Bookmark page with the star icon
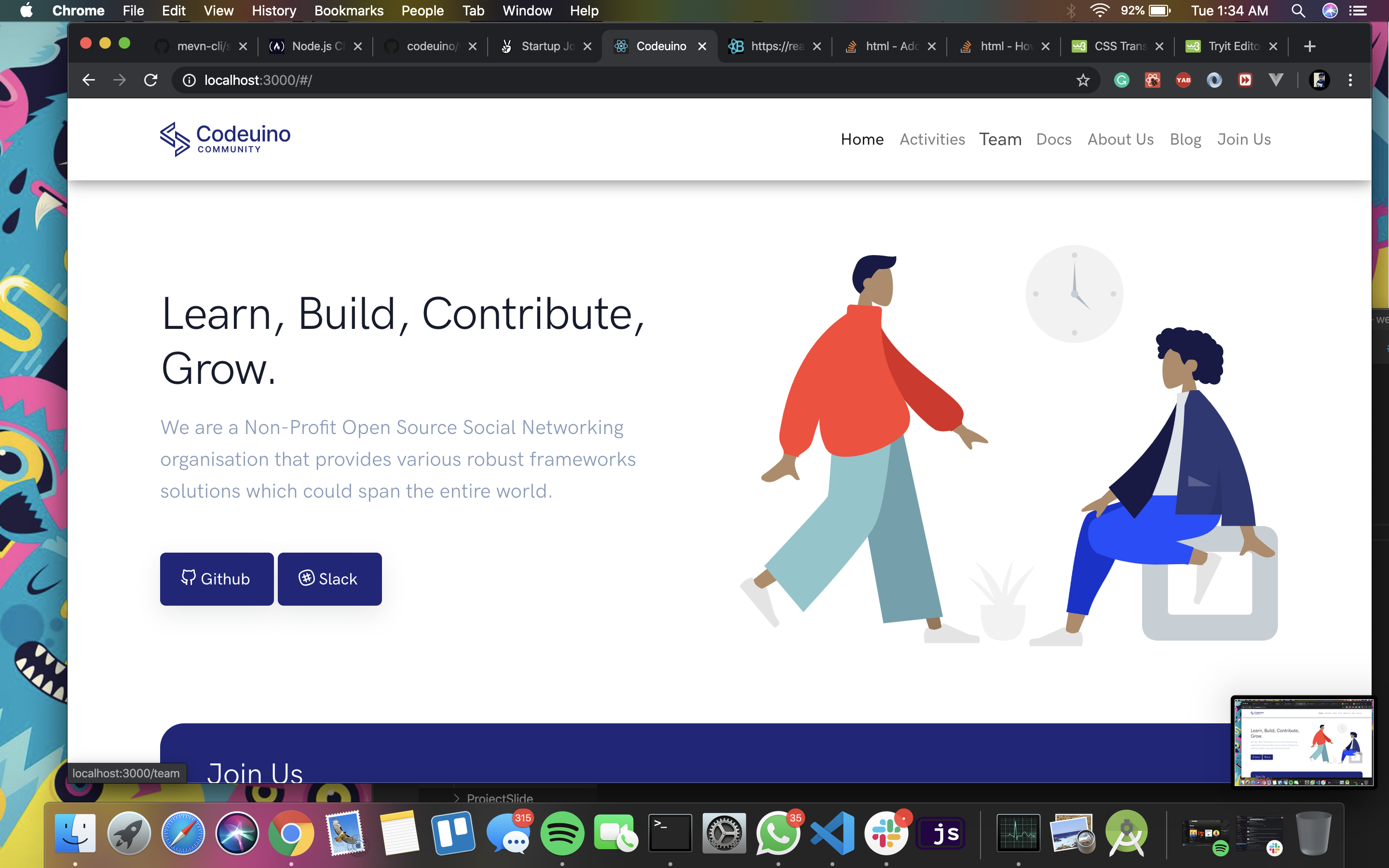The image size is (1389, 868). pos(1082,81)
